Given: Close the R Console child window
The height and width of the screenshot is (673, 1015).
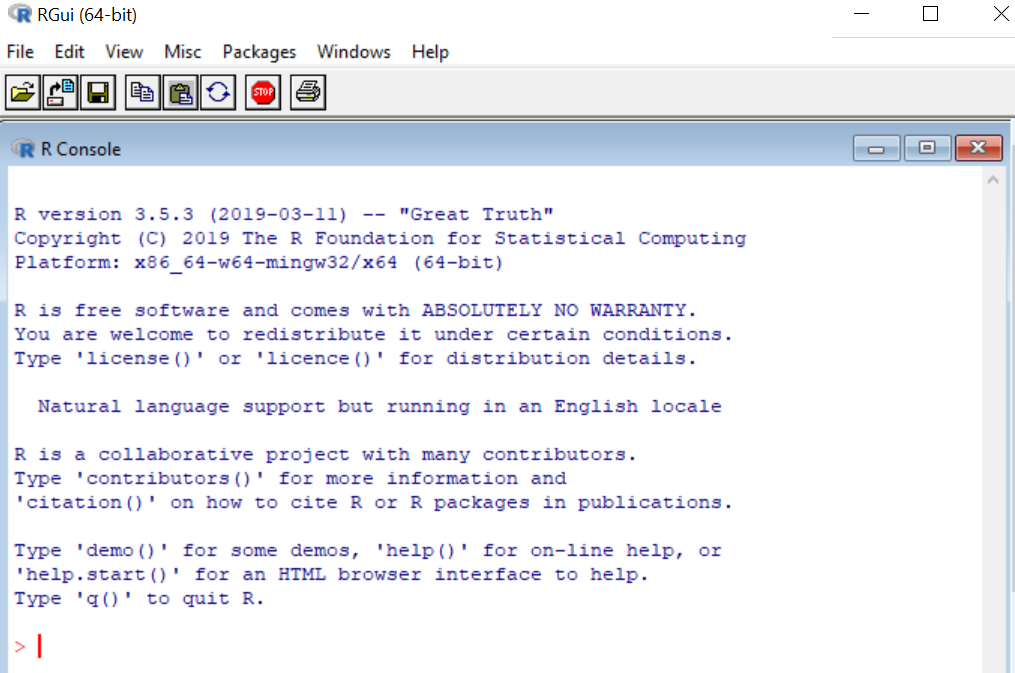Looking at the screenshot, I should pos(979,148).
